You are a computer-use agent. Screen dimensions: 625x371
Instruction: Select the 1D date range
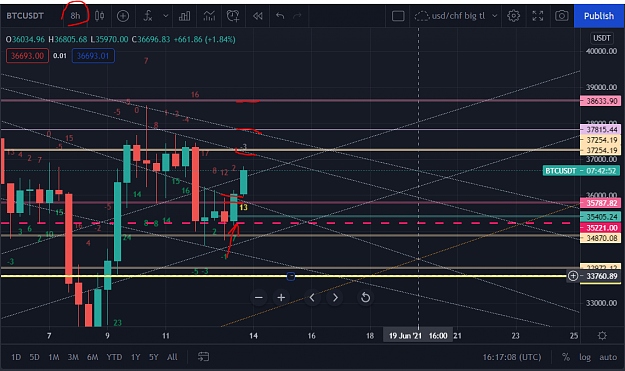point(16,357)
